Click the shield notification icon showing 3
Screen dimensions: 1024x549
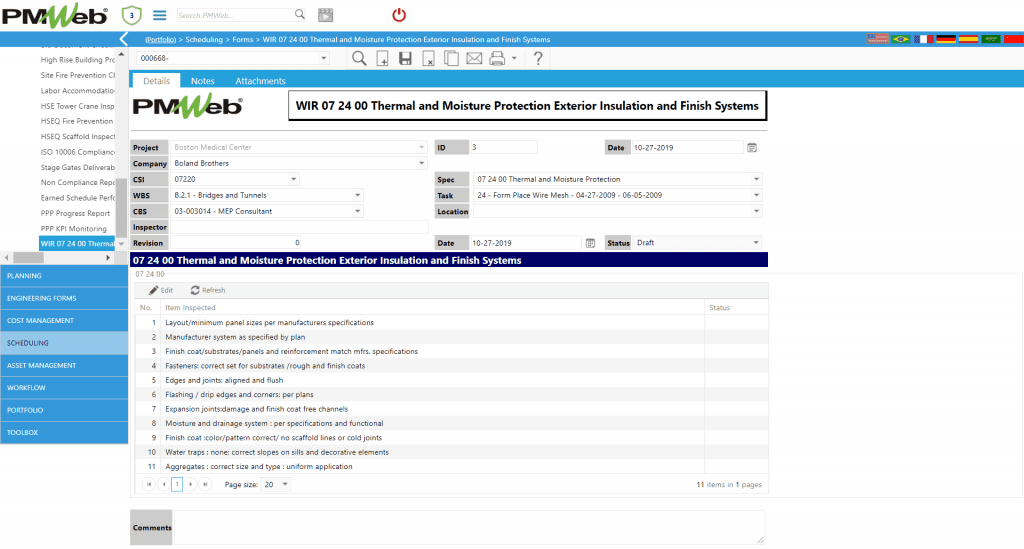131,15
